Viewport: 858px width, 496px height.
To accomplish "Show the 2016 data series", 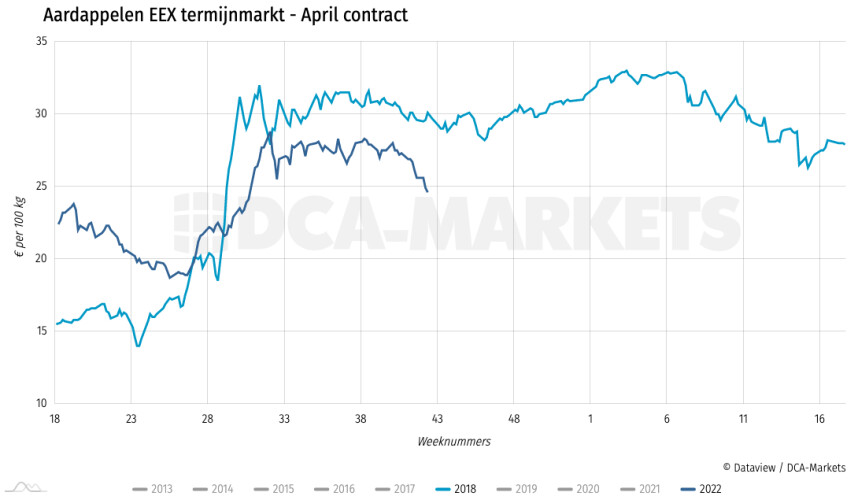I will tap(338, 489).
